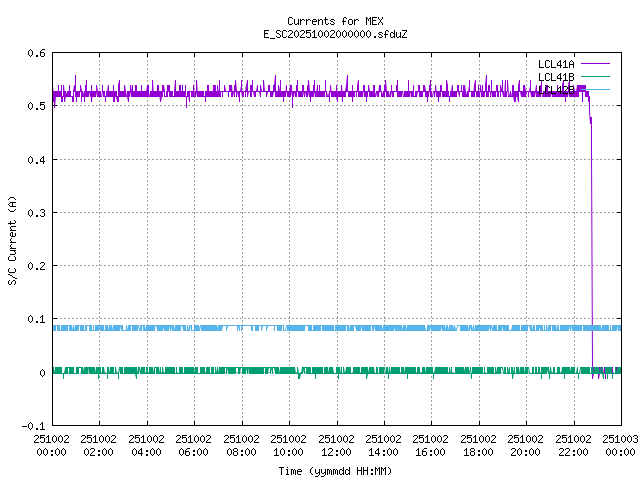Click the 251002 22:00 x-axis tick label
The image size is (640, 480).
(573, 445)
